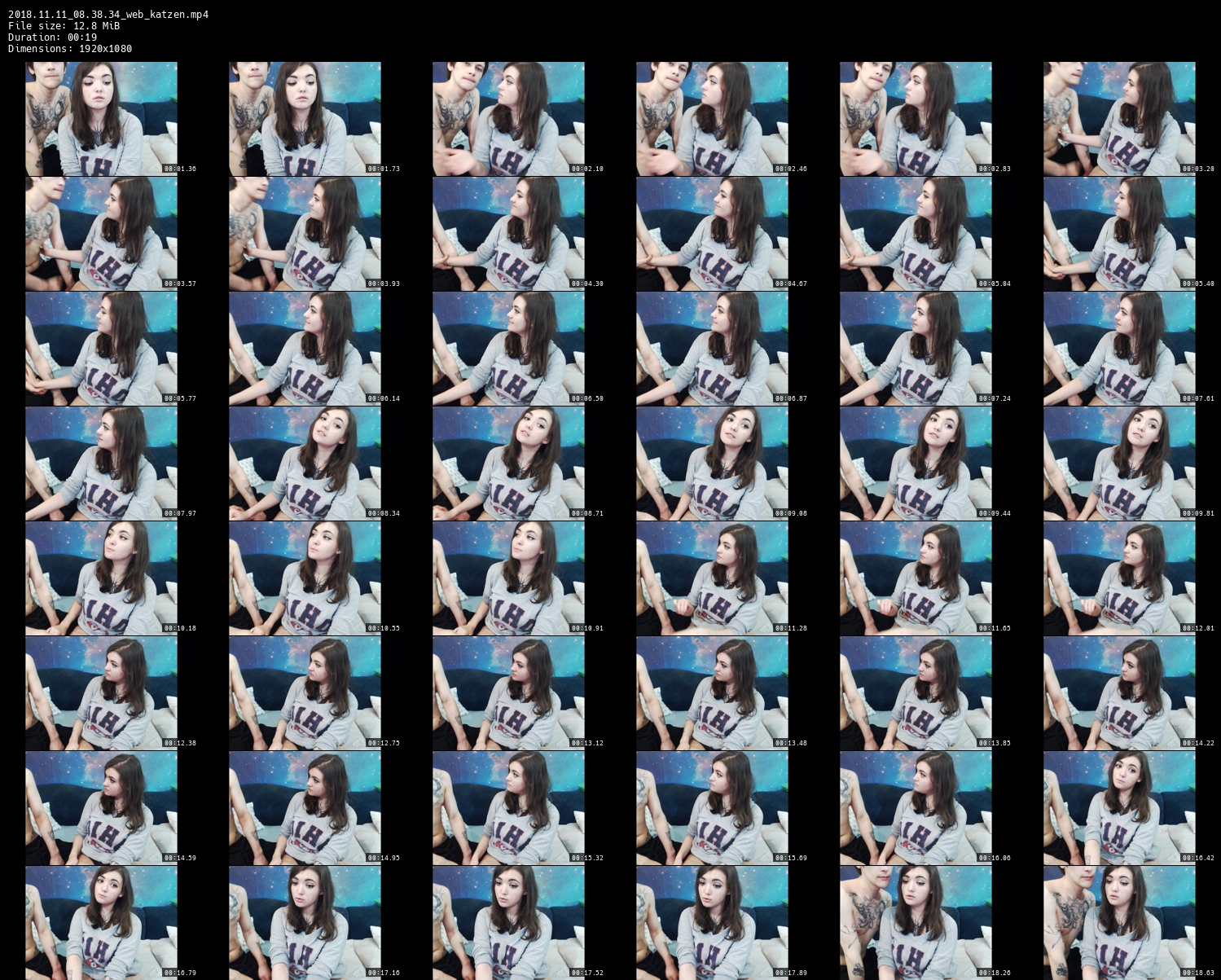Click the 'Duration: 00:19' line
The image size is (1221, 980).
53,37
